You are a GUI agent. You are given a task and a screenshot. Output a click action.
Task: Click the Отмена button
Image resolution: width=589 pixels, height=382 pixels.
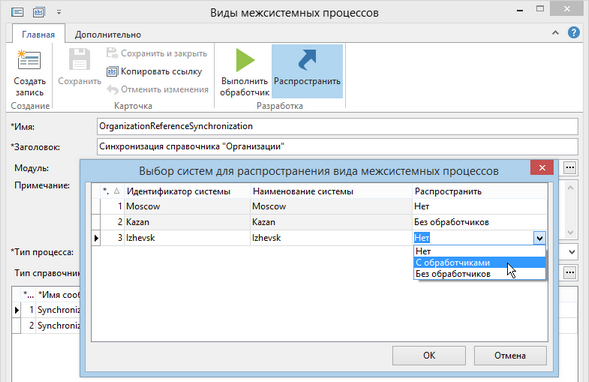pos(510,355)
